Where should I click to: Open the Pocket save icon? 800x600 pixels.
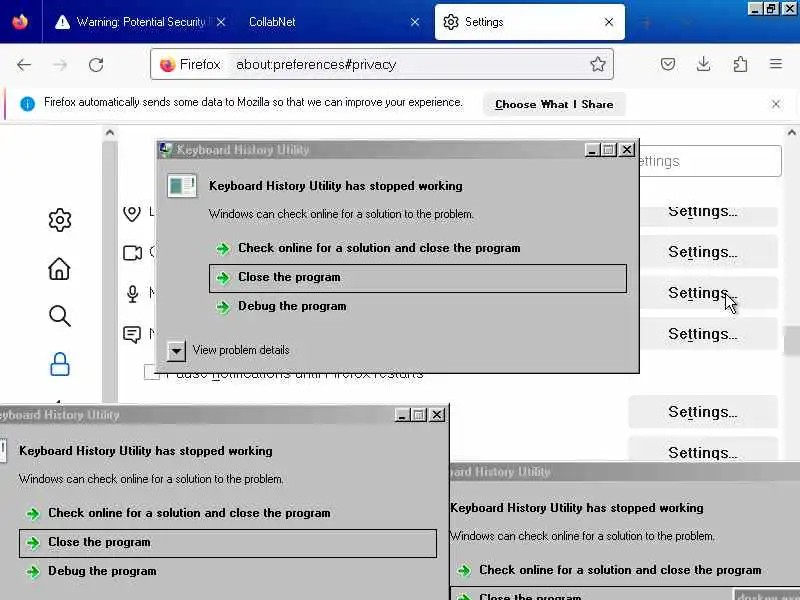pyautogui.click(x=668, y=64)
